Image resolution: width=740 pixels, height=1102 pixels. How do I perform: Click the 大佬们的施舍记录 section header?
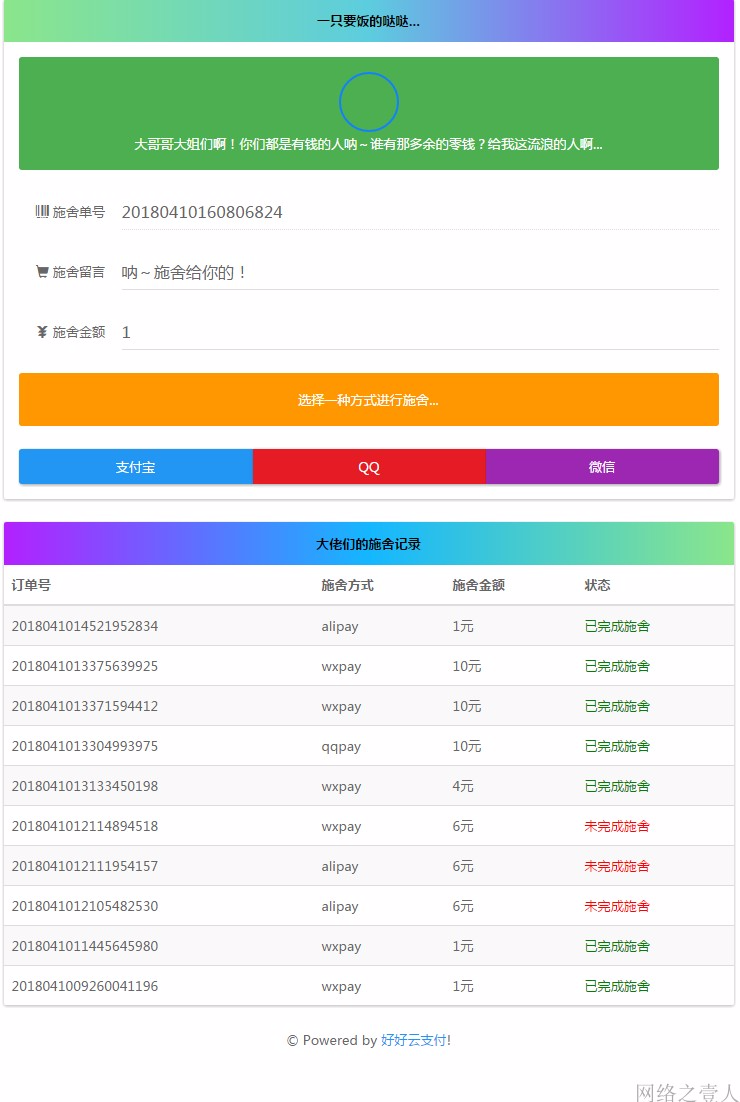click(x=368, y=544)
